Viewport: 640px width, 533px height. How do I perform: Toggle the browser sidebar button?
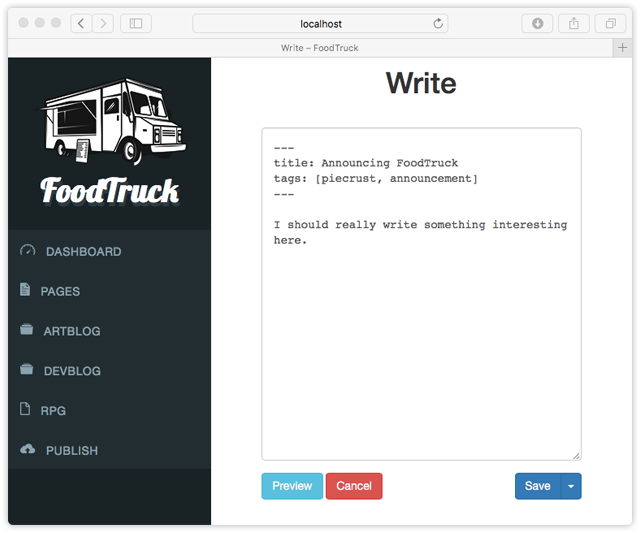[136, 23]
